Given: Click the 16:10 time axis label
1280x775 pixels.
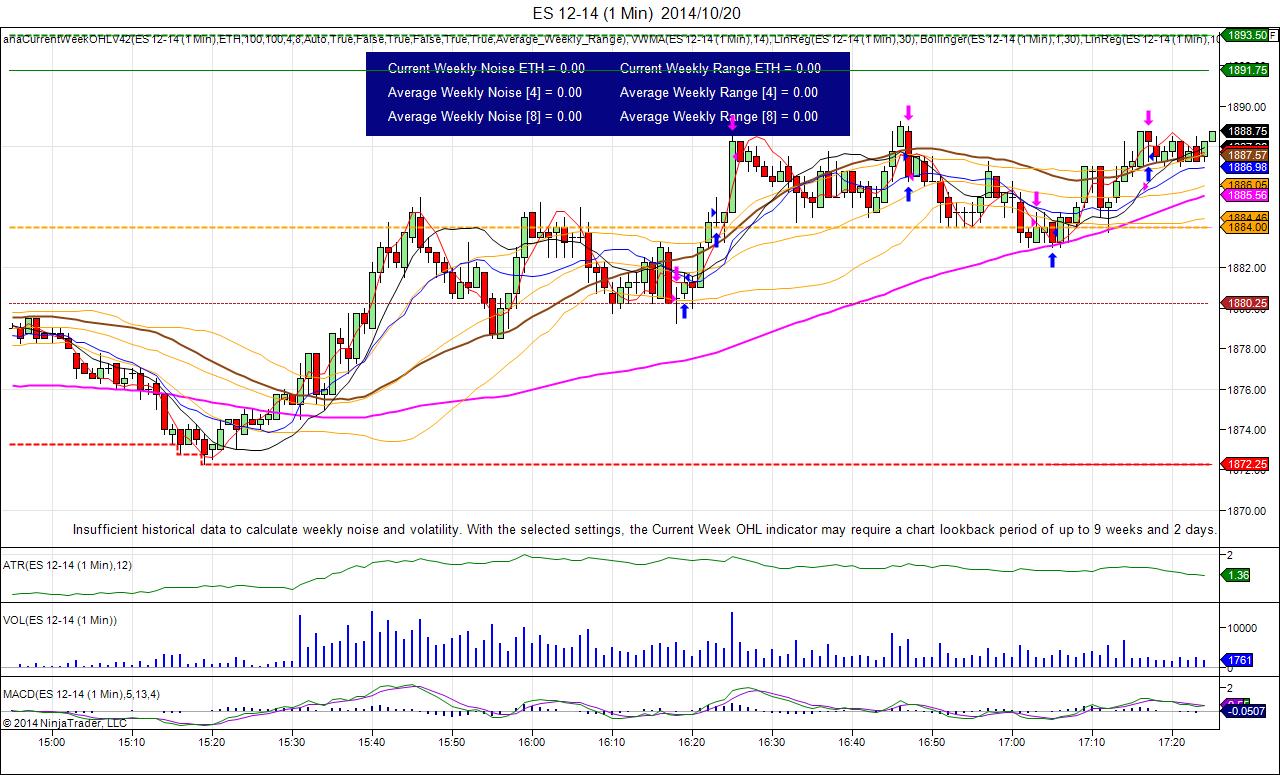Looking at the screenshot, I should click(x=611, y=742).
